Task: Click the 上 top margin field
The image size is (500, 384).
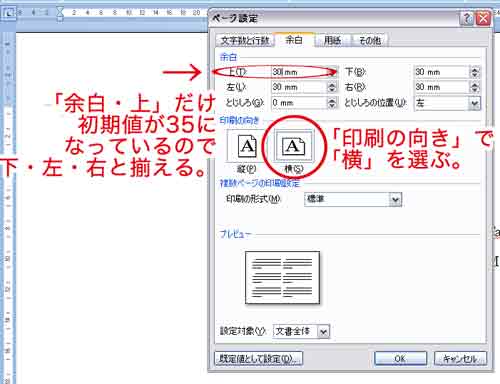Action: (x=299, y=72)
